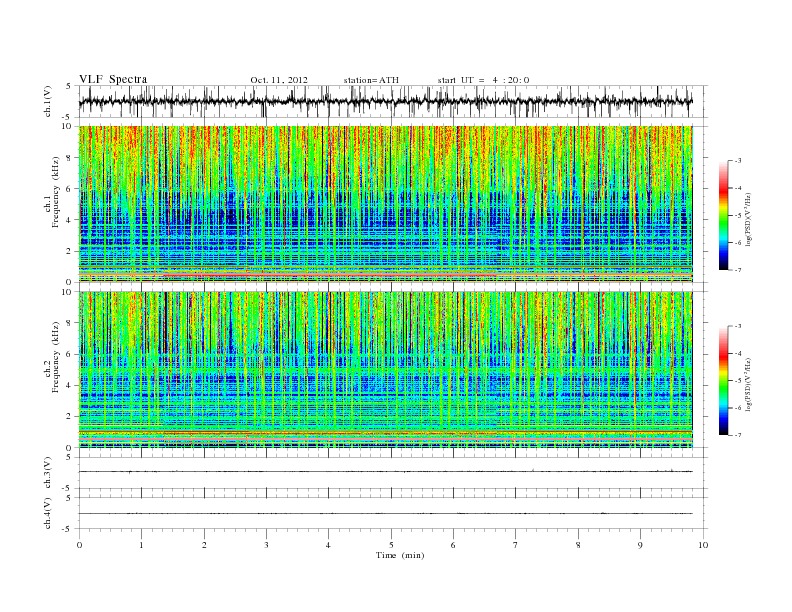Click the ch.2 colorbar log(PSD) label
Viewport: 792px width, 612px height.
pos(750,384)
